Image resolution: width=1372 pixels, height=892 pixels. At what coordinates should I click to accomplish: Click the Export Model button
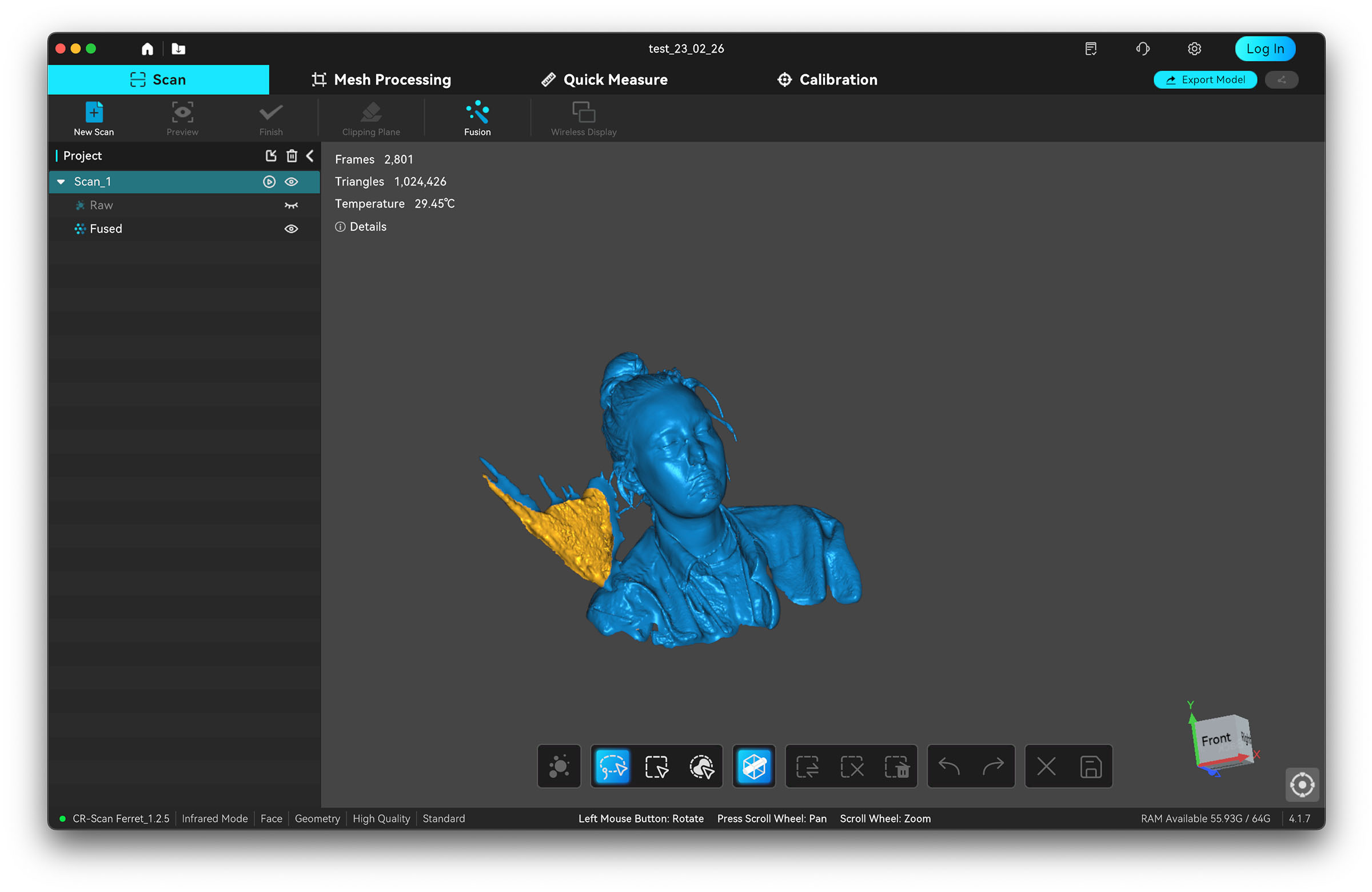(1205, 79)
